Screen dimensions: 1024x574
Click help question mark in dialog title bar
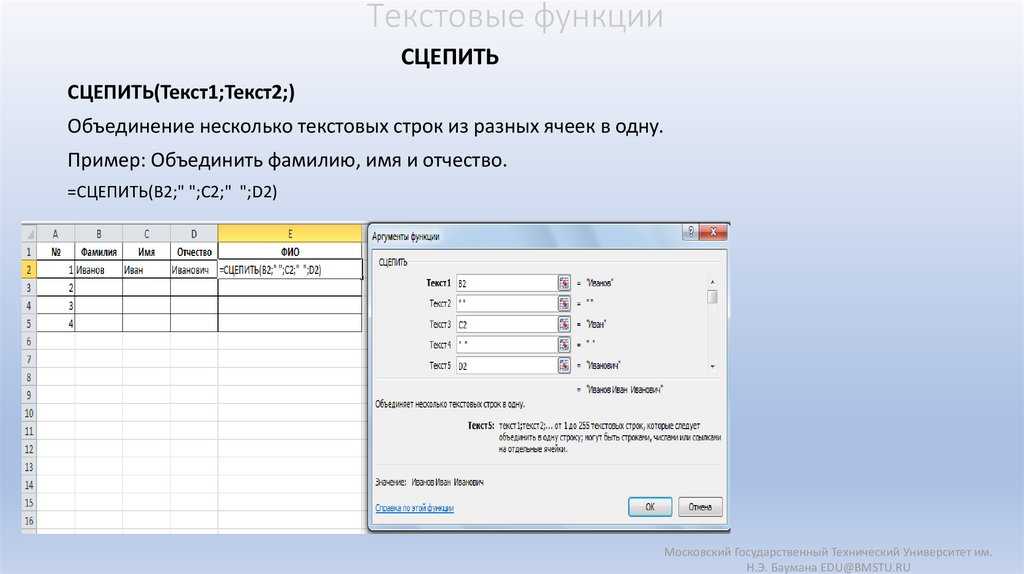[690, 232]
